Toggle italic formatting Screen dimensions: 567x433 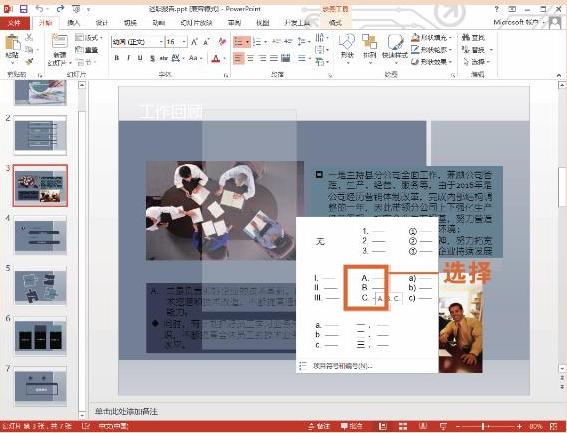[128, 58]
